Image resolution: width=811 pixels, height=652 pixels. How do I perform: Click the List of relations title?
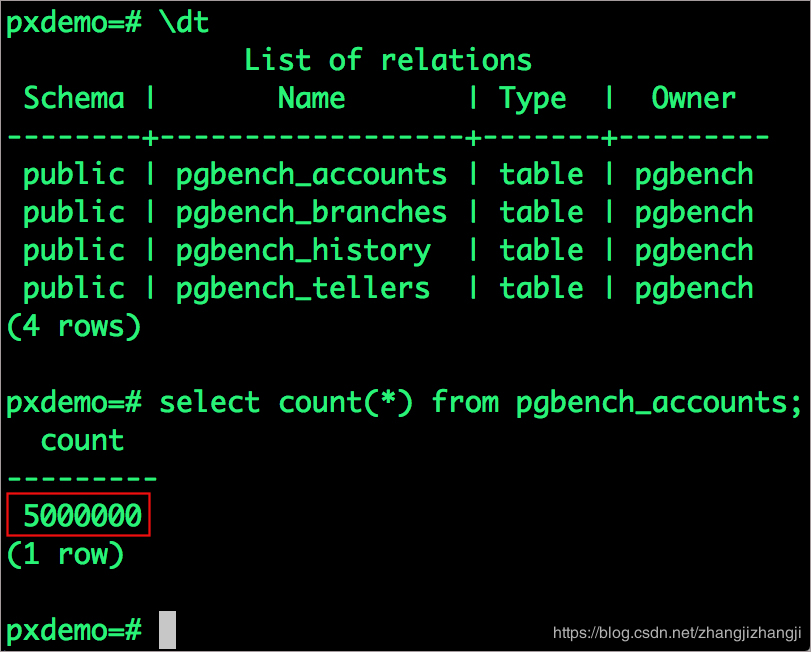[x=388, y=60]
